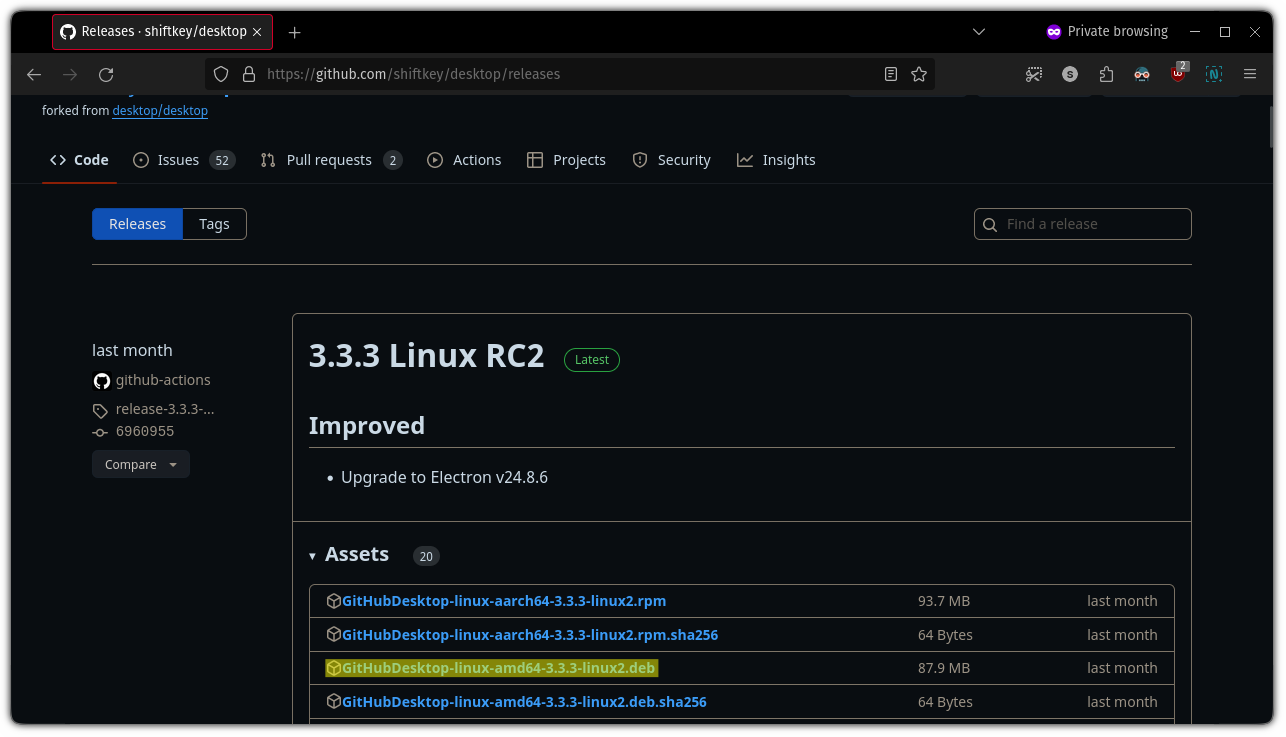
Task: Click the Find a release search field
Action: [1082, 223]
